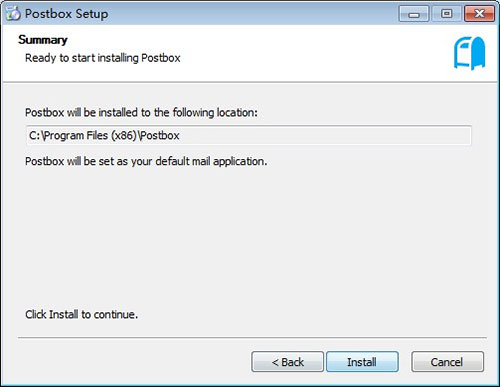Start installation with the Install button
The image size is (500, 387).
pos(362,362)
